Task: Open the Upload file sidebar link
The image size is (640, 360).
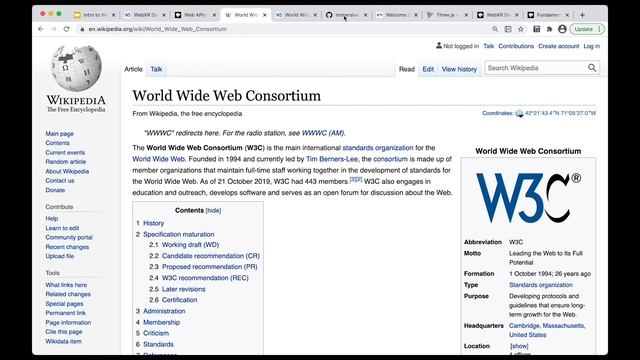Action: tap(60, 256)
